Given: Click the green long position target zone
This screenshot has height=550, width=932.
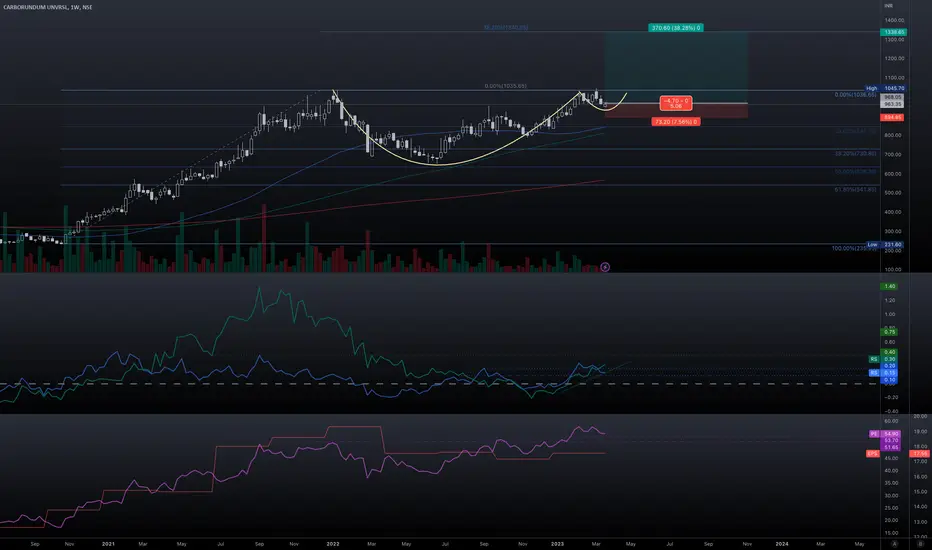Looking at the screenshot, I should pyautogui.click(x=676, y=67).
